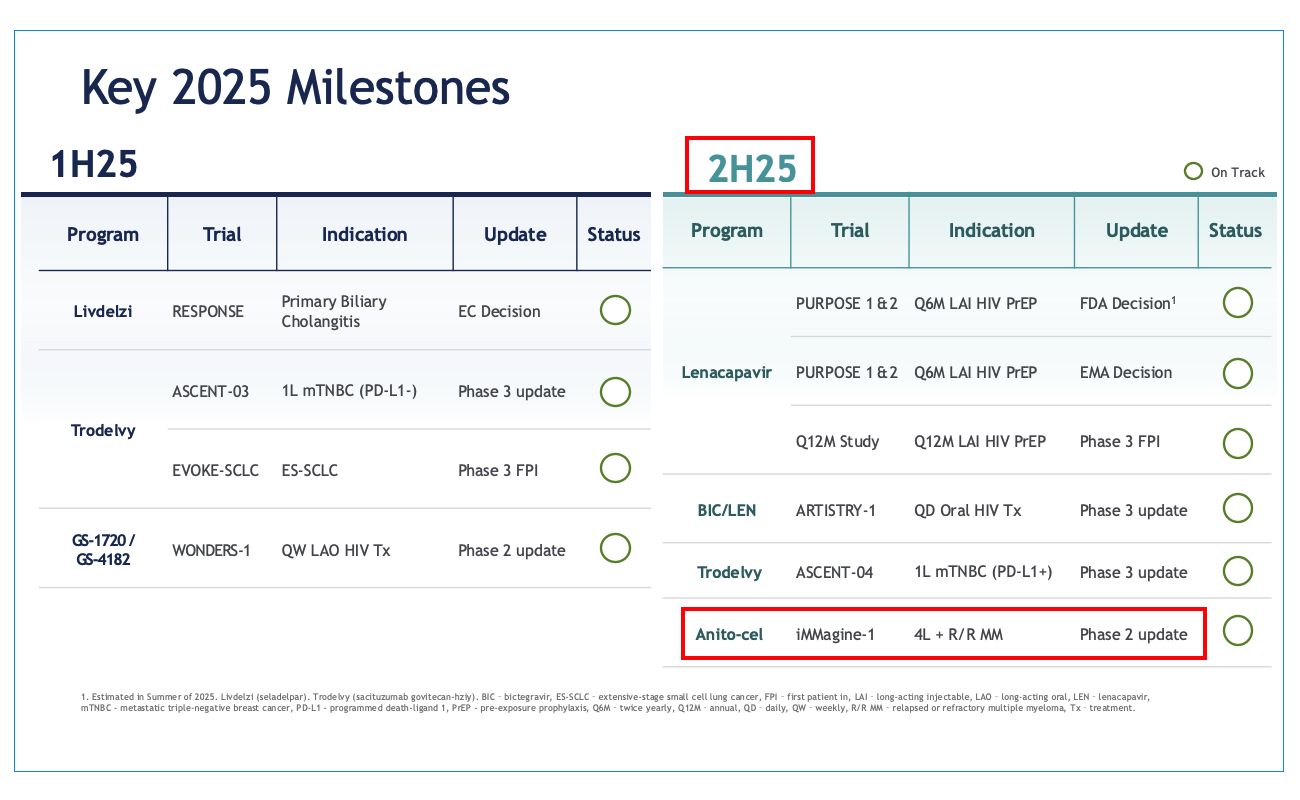Screen dimensions: 1300x800
Task: Click the "Q12M LAI HIV PrEP" indication
Action: (980, 441)
